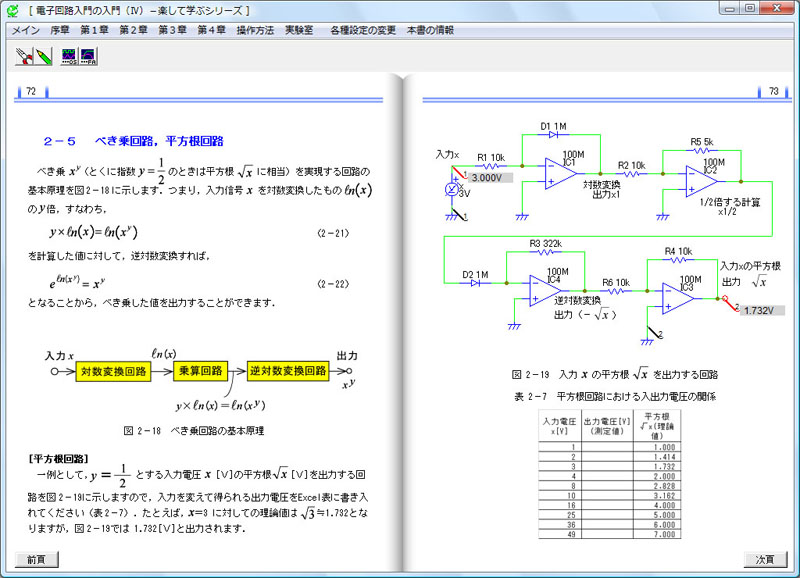Click the R3 322k resistor
800x578 pixels.
pos(545,252)
